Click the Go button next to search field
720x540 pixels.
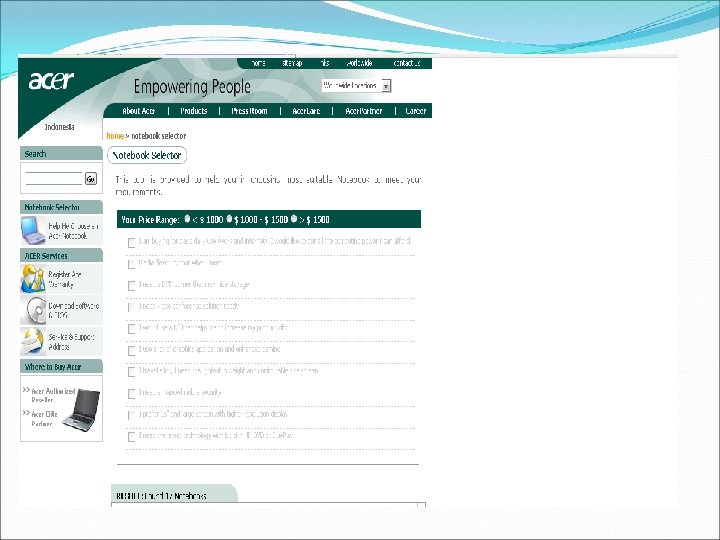[x=90, y=179]
